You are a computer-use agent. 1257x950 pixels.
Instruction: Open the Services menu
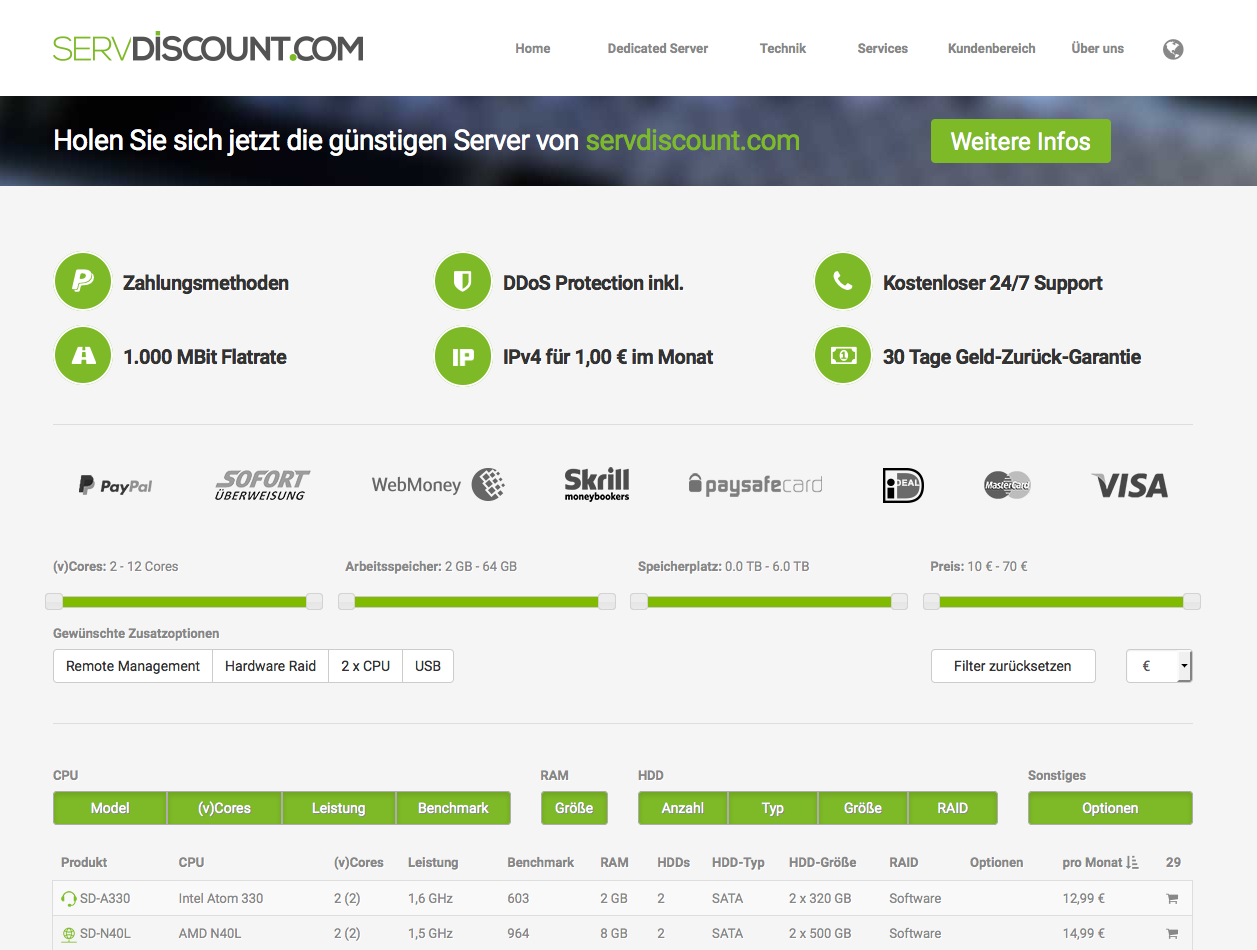883,48
